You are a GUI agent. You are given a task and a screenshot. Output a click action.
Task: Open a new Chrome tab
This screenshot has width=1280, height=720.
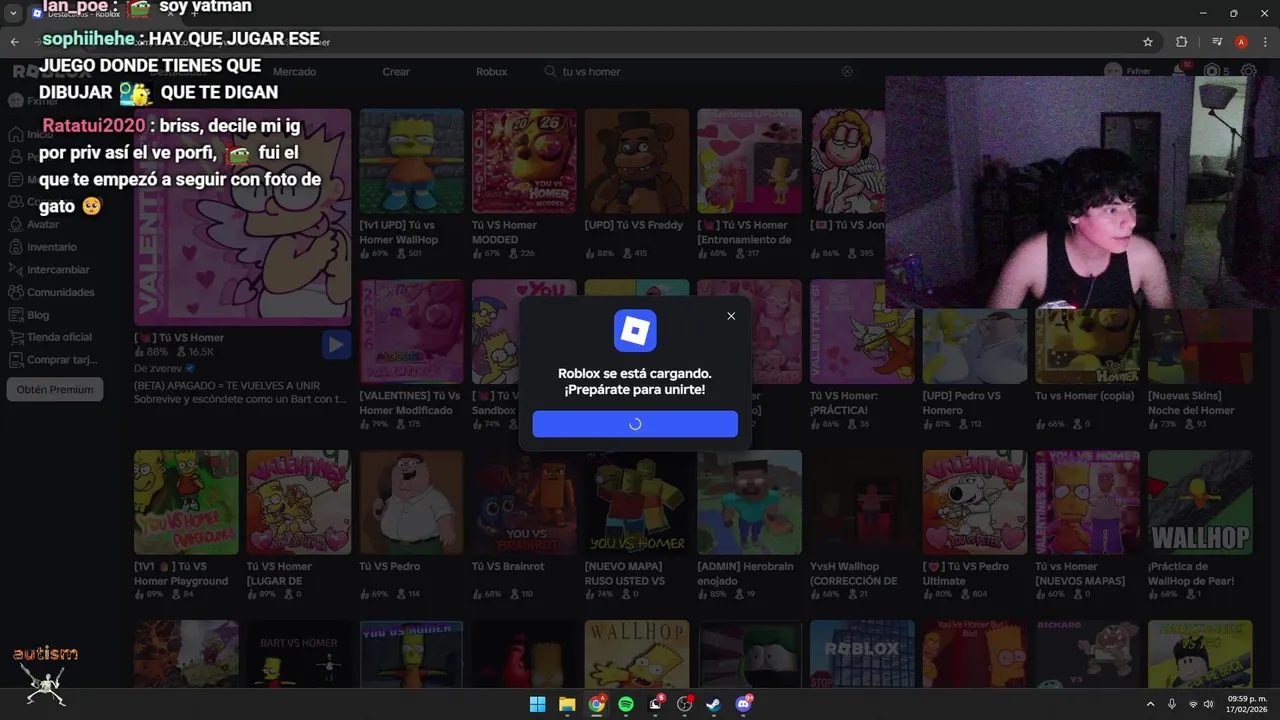pos(194,13)
